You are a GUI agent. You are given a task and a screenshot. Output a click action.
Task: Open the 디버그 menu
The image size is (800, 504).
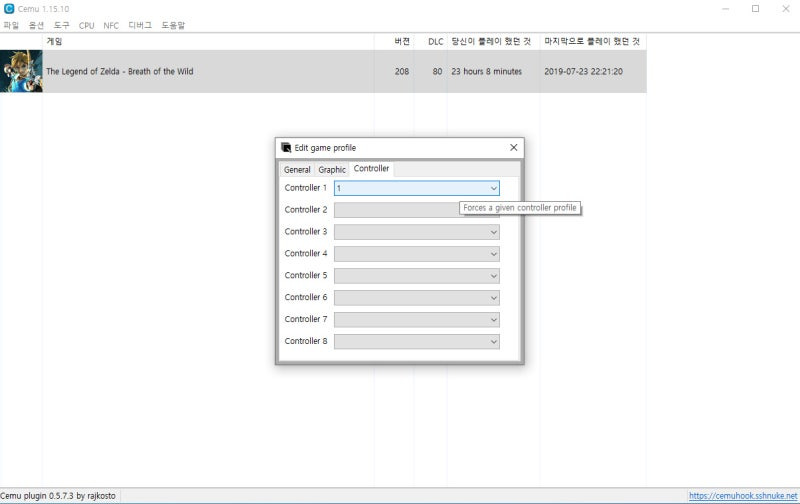point(140,25)
